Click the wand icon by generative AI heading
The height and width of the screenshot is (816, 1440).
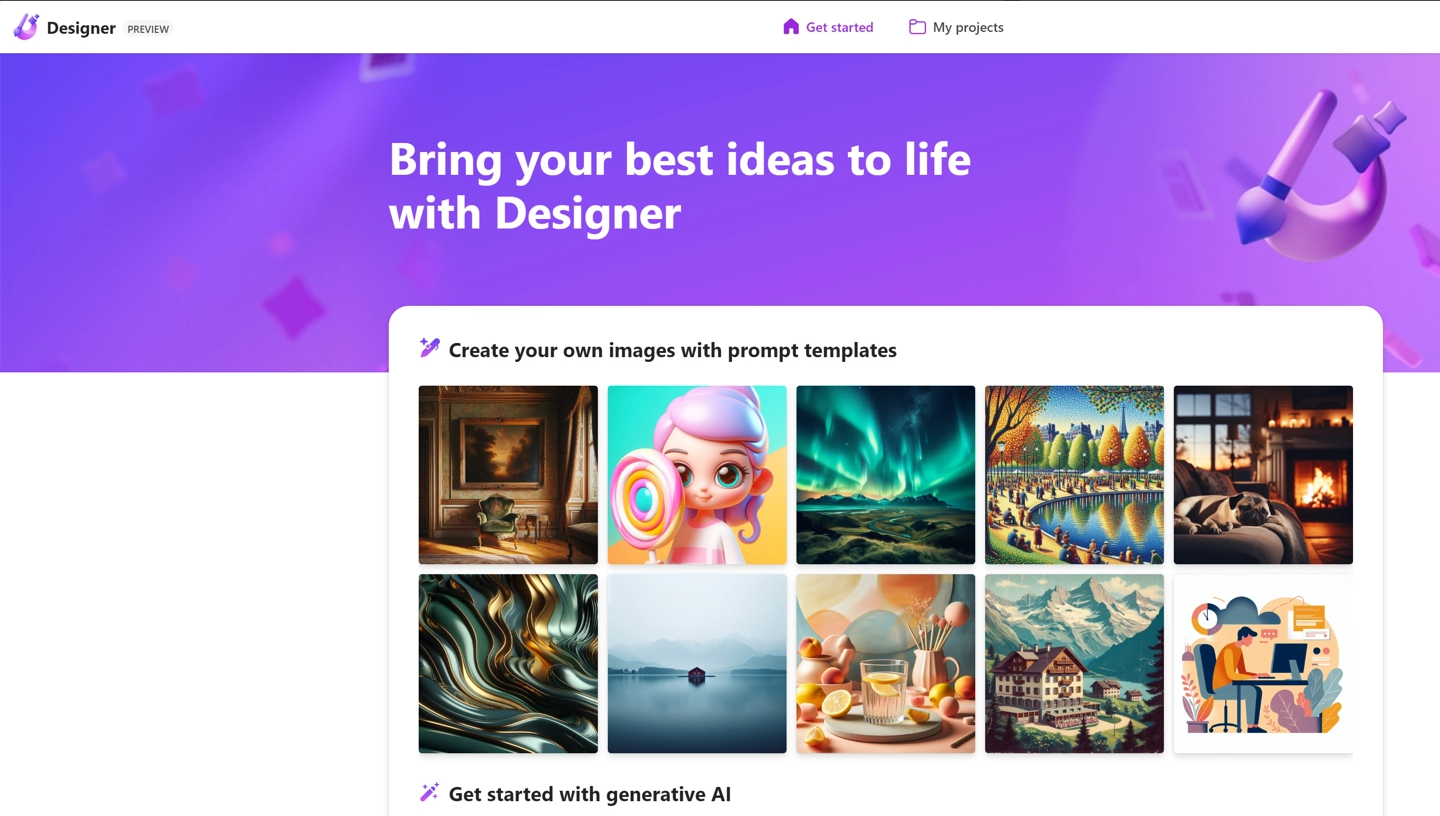click(430, 792)
